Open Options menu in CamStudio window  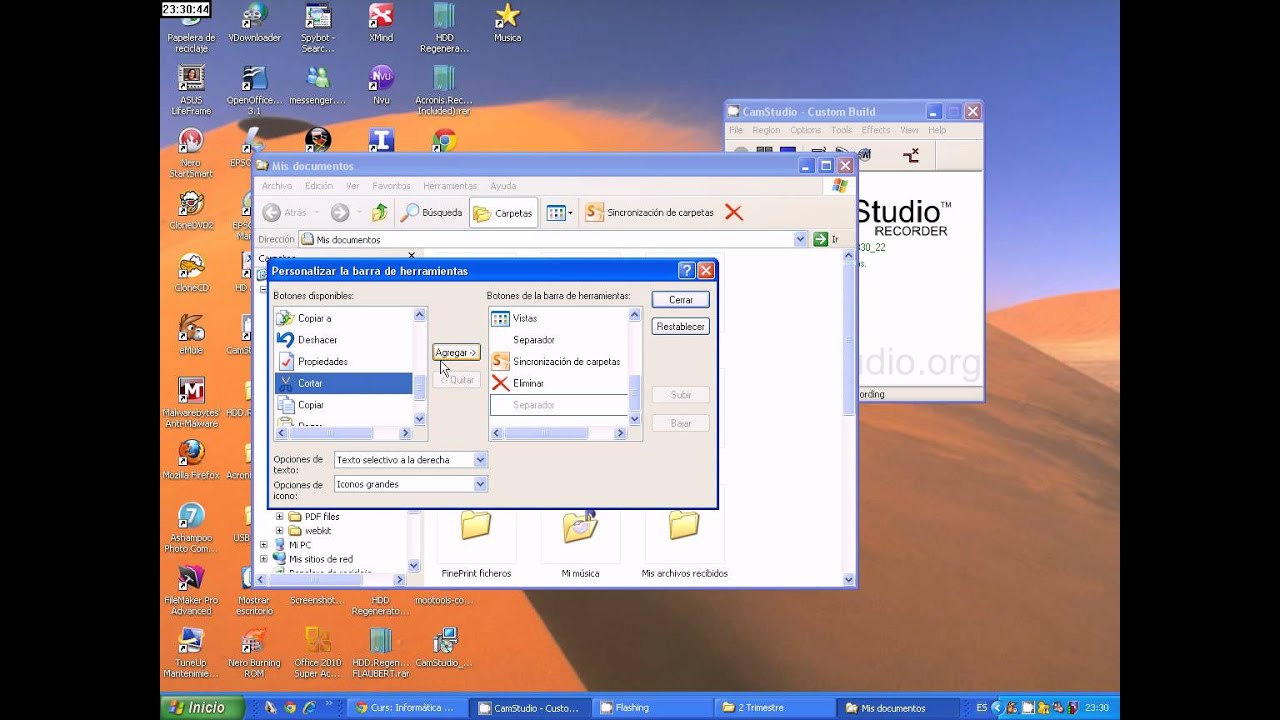(805, 130)
